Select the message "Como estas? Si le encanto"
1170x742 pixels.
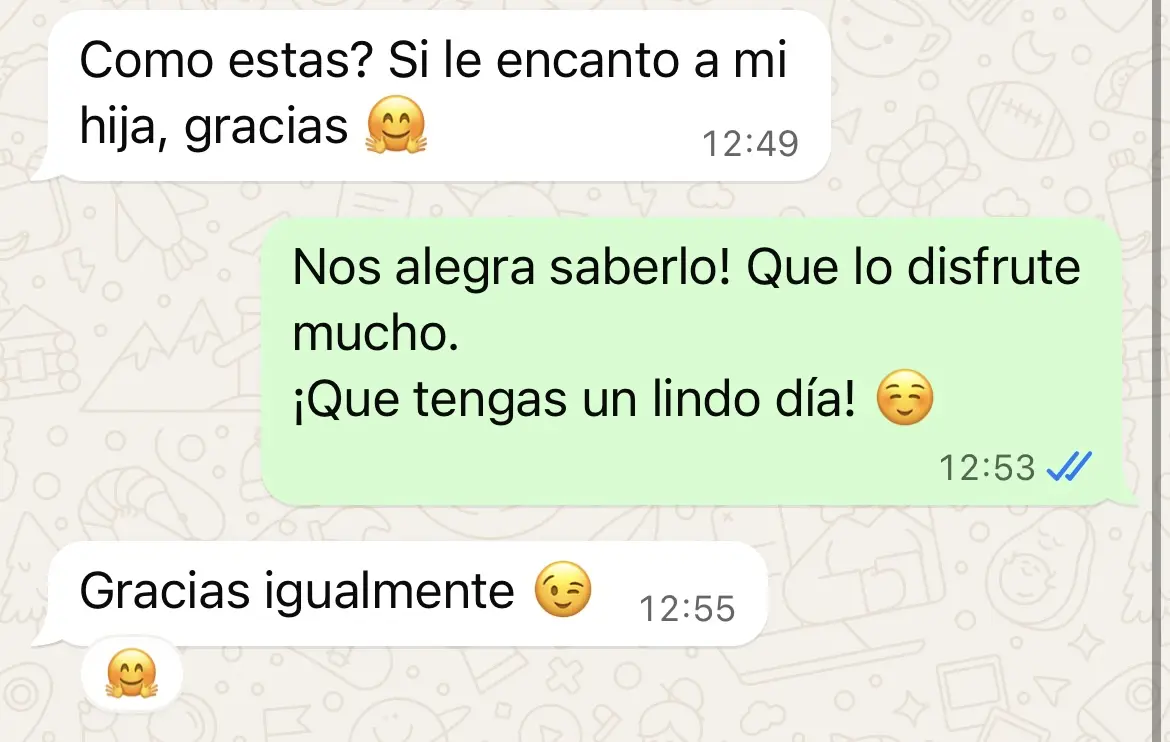(439, 96)
